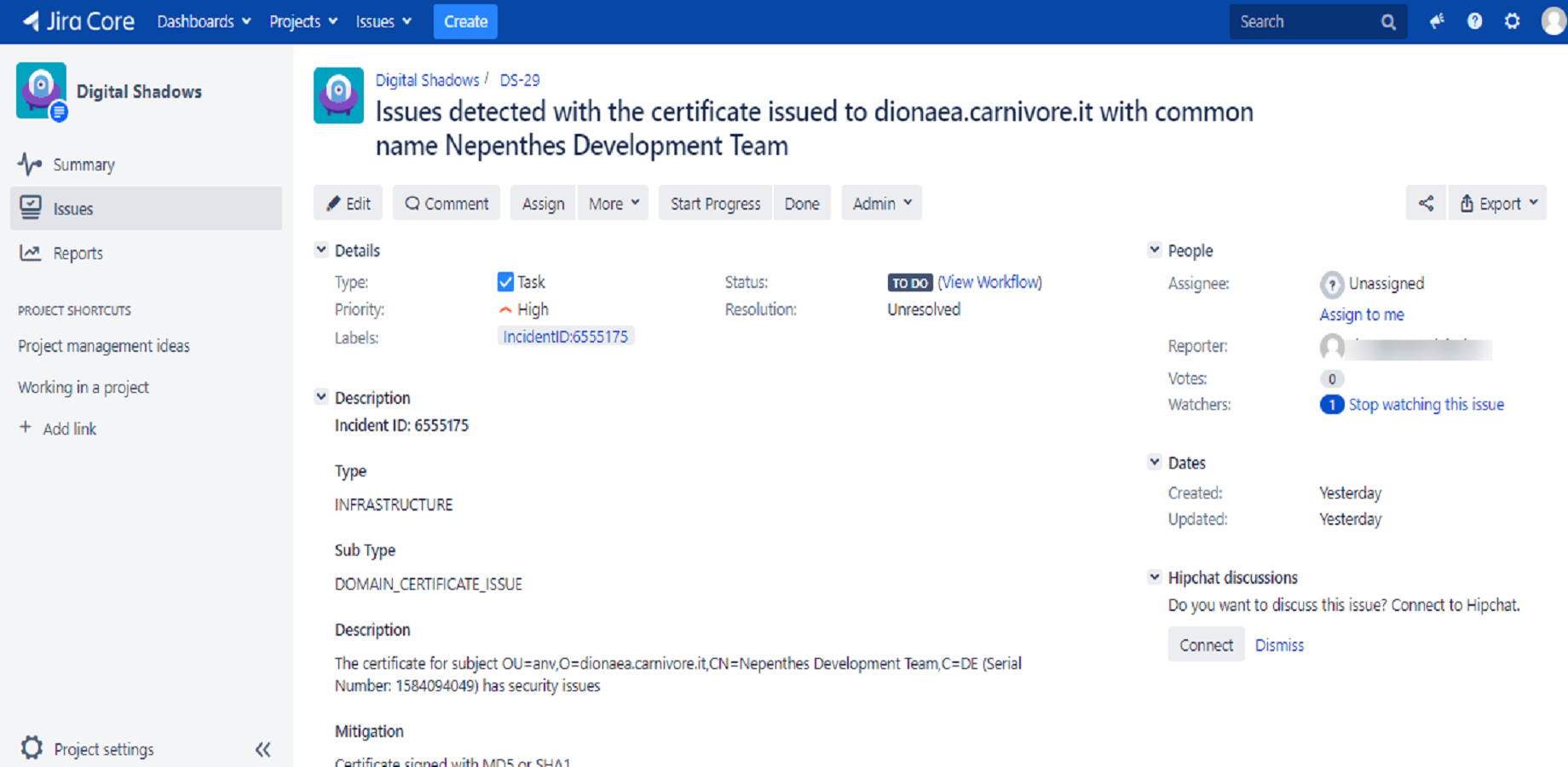Click the Assign button
1568x767 pixels.
pos(543,203)
